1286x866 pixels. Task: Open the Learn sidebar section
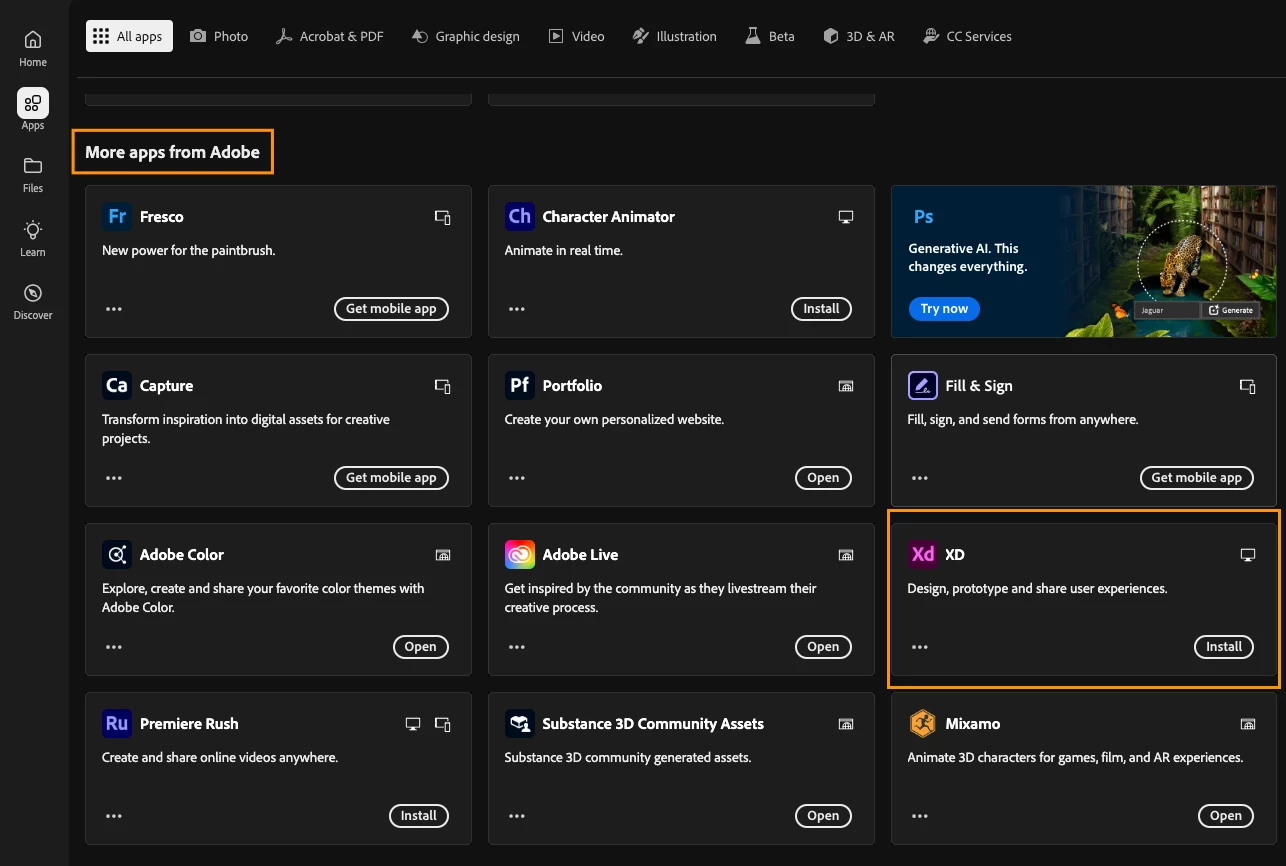click(x=33, y=238)
